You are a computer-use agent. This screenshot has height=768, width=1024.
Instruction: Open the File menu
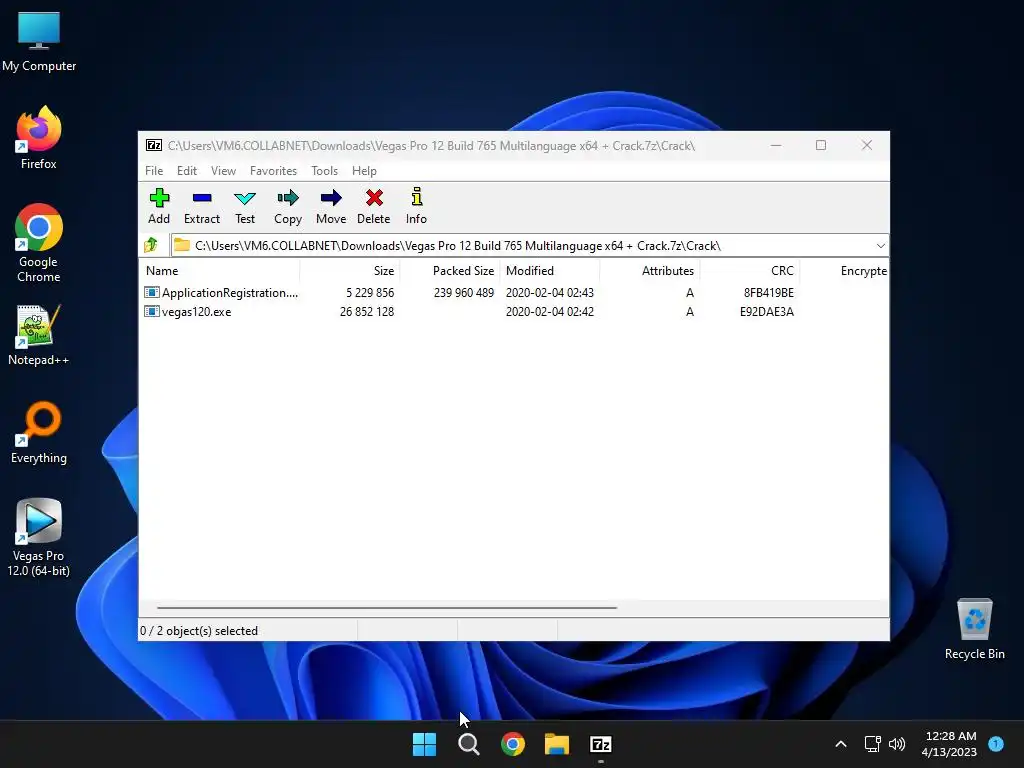click(154, 170)
